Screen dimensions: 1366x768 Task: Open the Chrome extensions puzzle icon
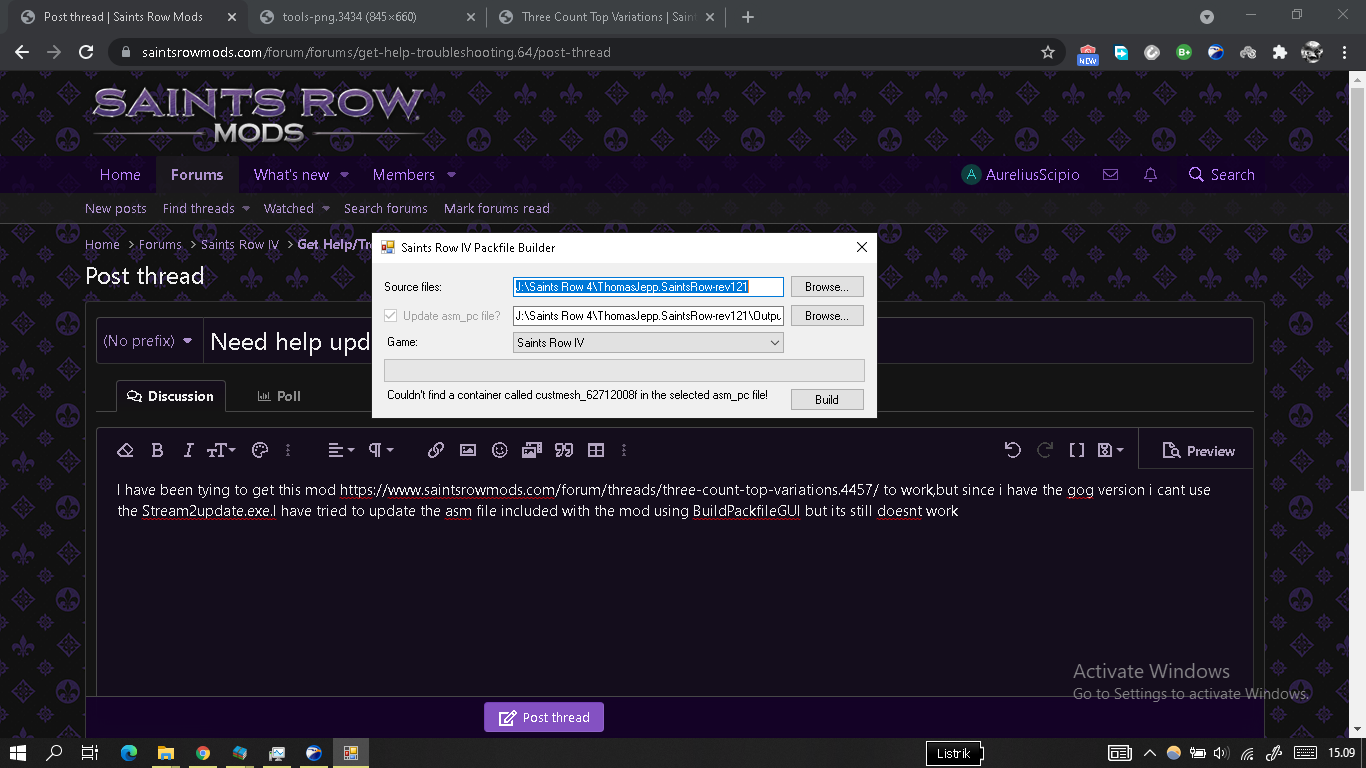click(x=1279, y=52)
